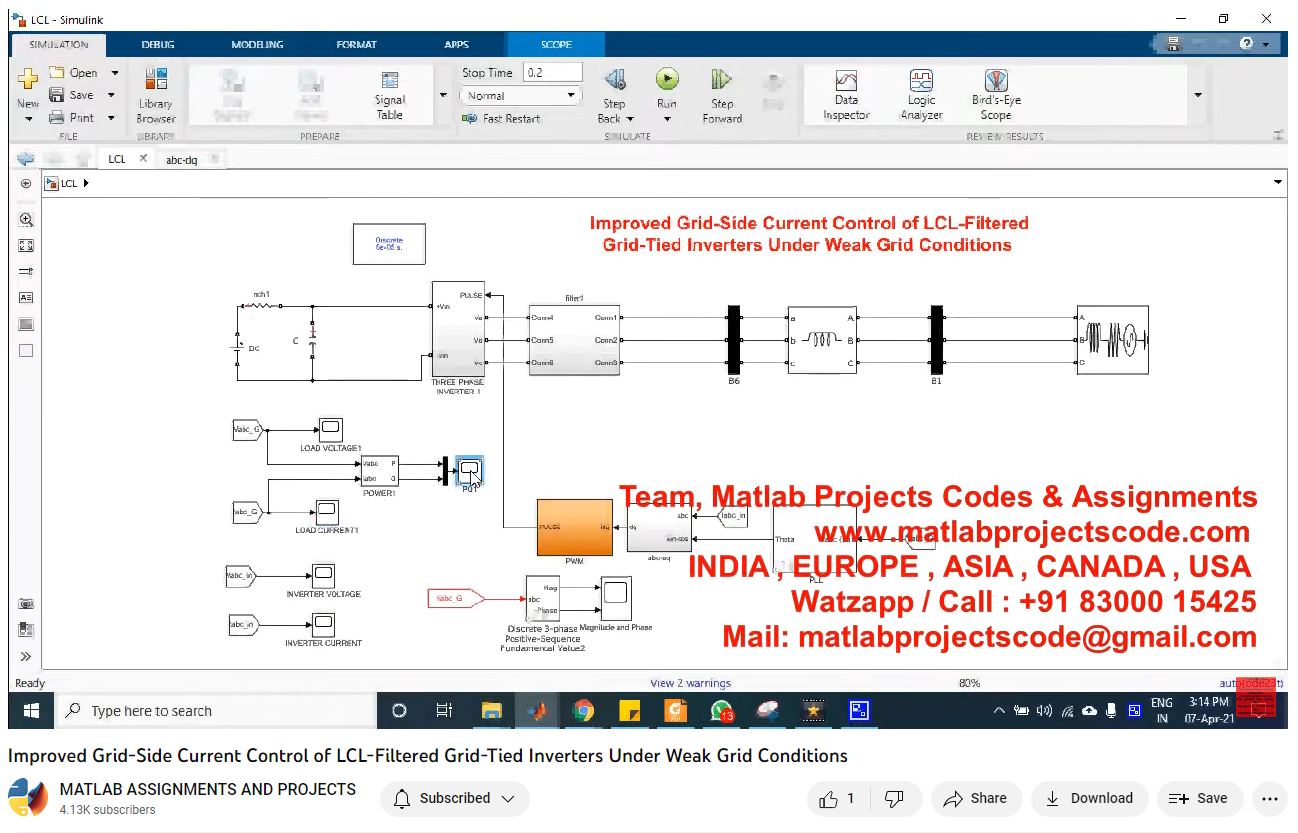
Task: Click the Run simulation button
Action: coord(667,81)
